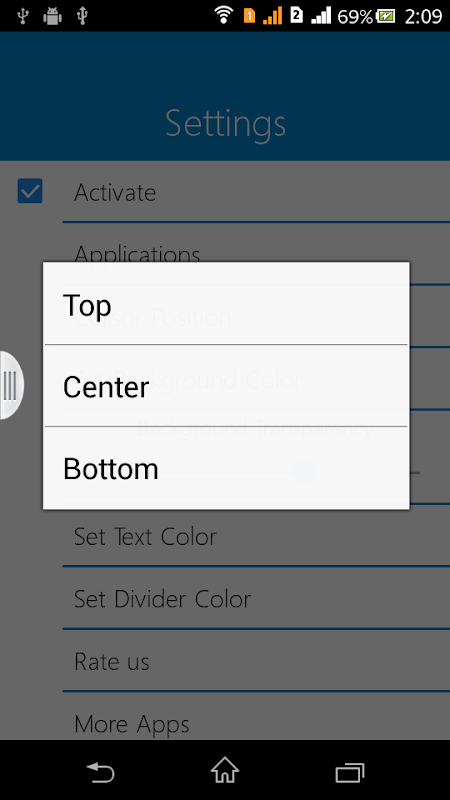
Task: Tap the Settings header title
Action: click(225, 123)
